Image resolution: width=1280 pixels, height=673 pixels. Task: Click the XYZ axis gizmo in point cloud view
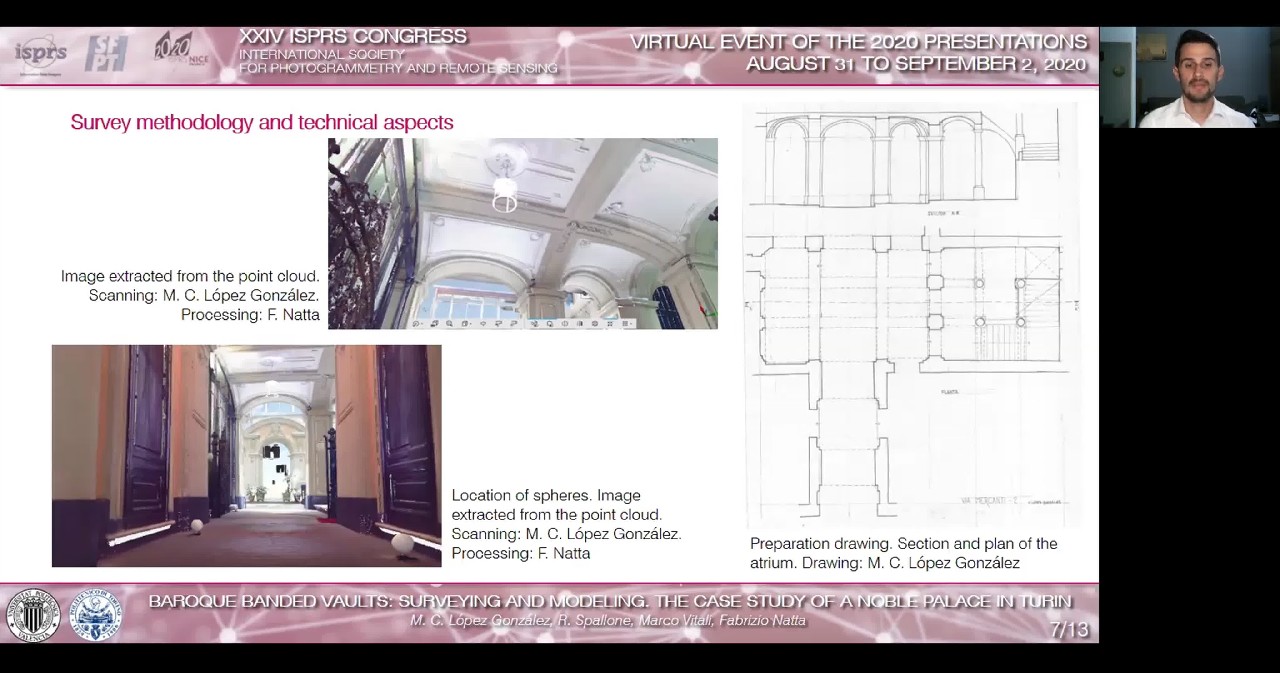tap(709, 314)
